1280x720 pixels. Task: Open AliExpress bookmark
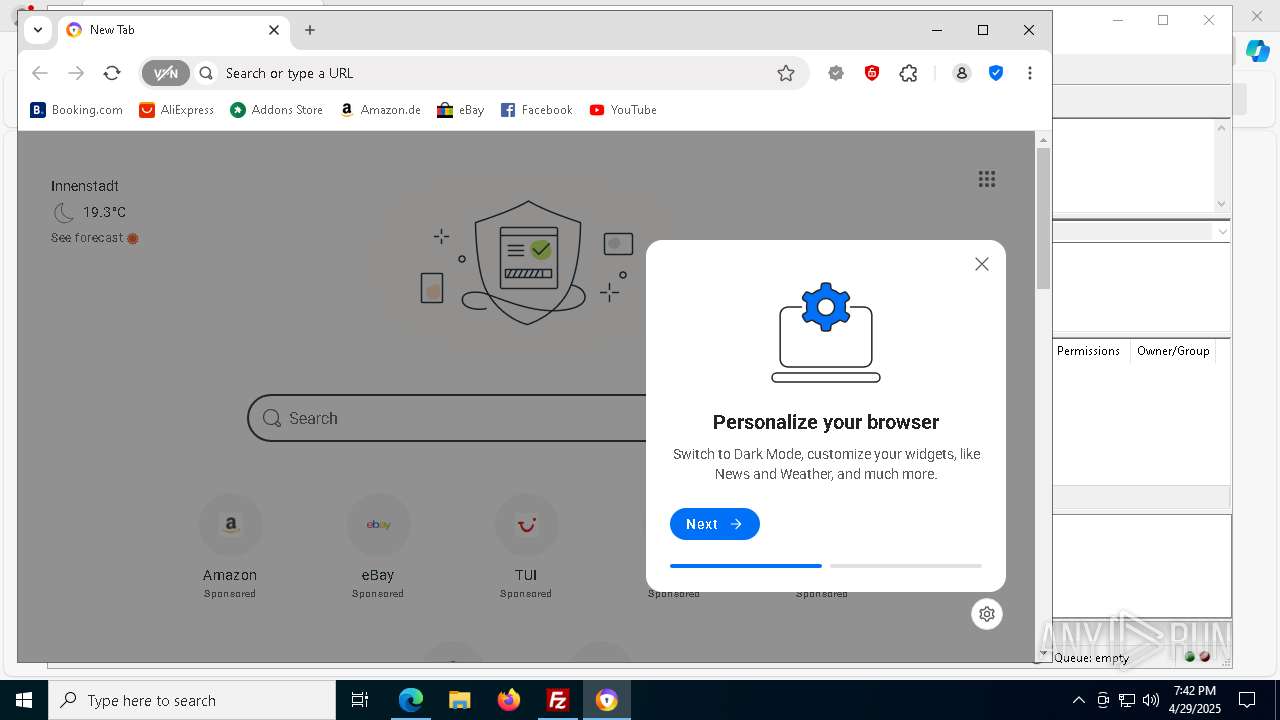(177, 110)
